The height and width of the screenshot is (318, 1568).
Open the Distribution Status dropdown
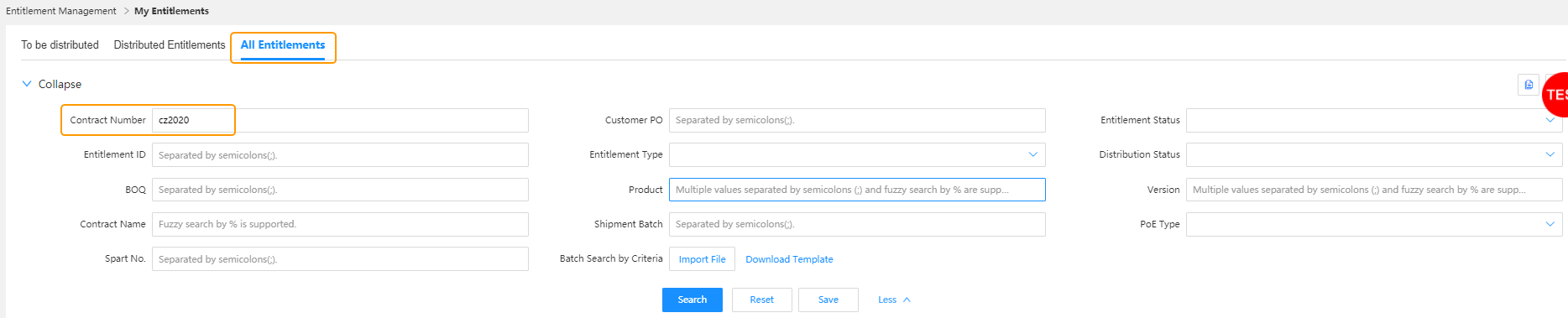[x=1373, y=154]
